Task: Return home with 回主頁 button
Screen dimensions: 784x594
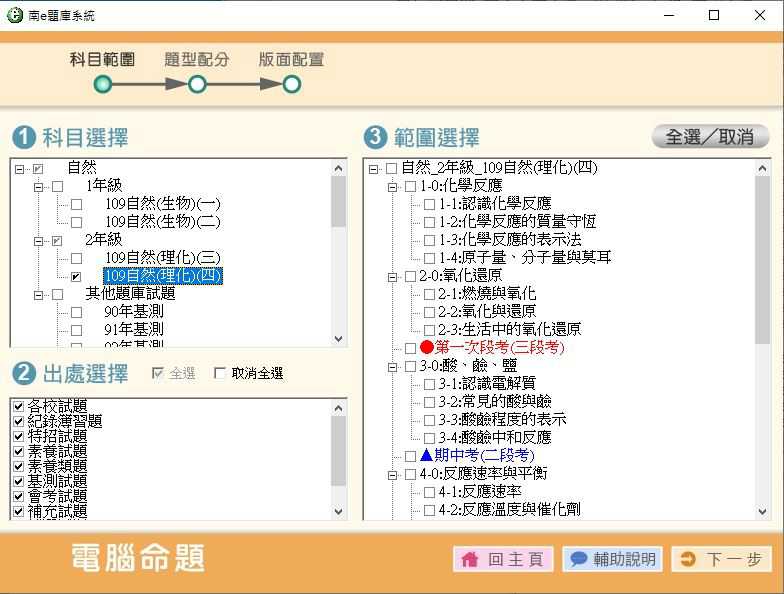Action: click(503, 558)
